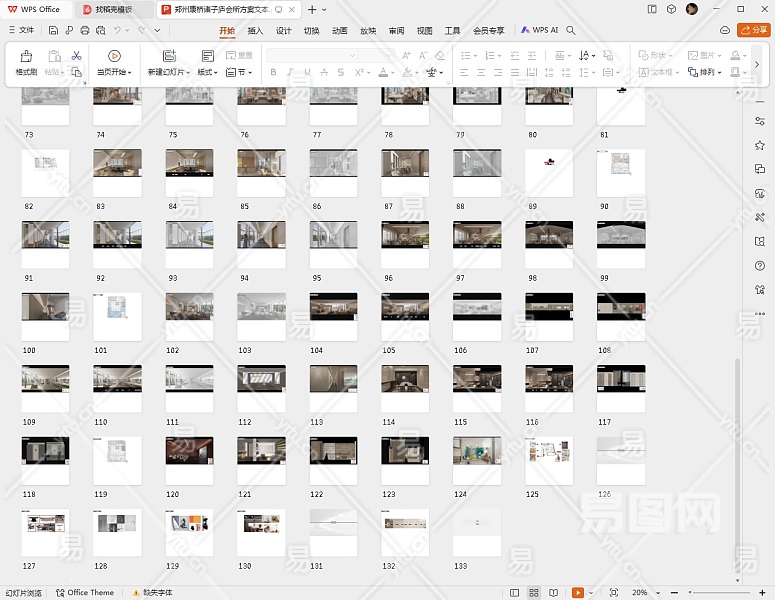Click the orange 分享 share button
This screenshot has height=600, width=775.
click(753, 31)
